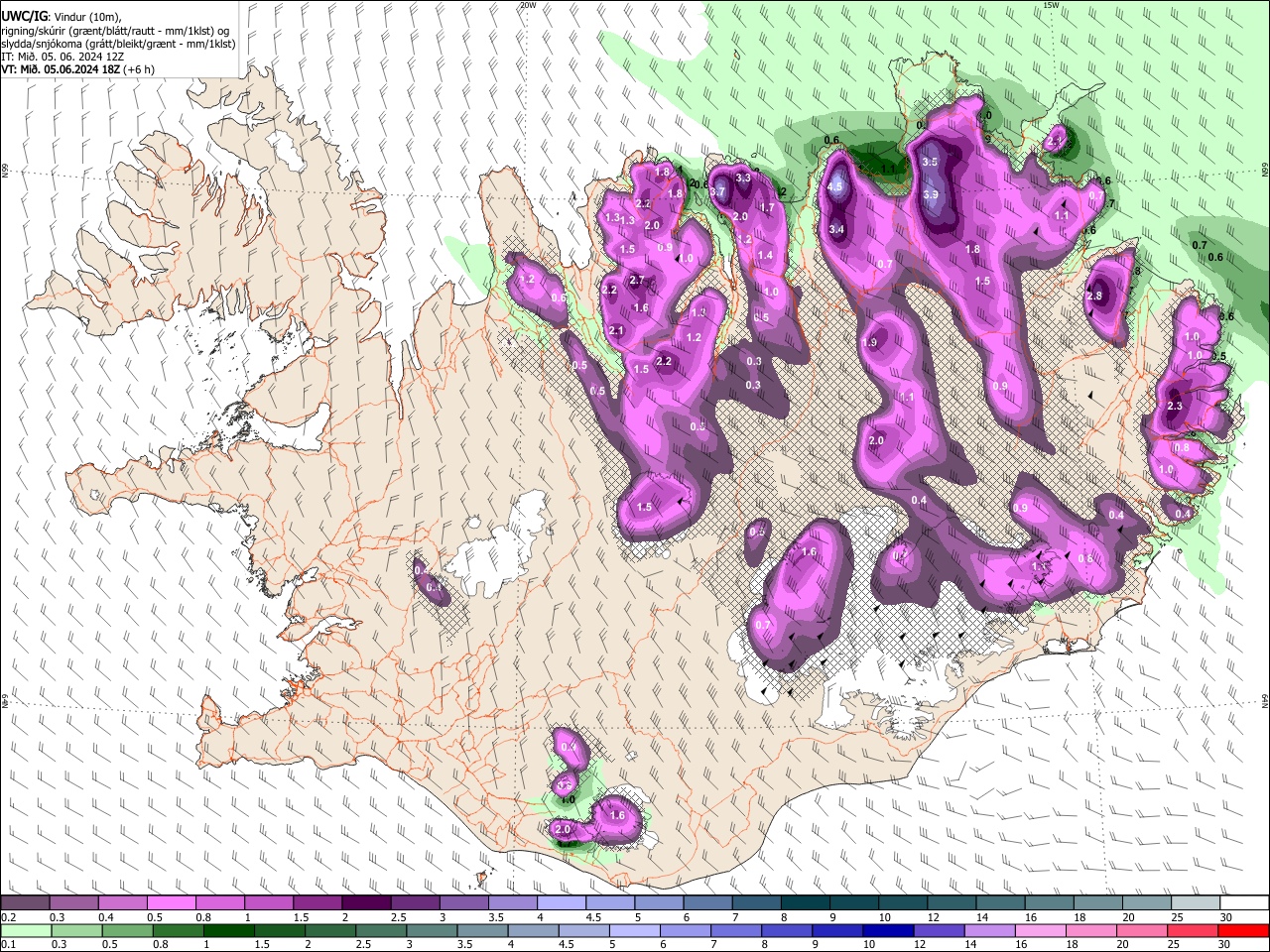
Task: Click the UWC/IG Vindur (10m) title line
Action: coord(61,16)
